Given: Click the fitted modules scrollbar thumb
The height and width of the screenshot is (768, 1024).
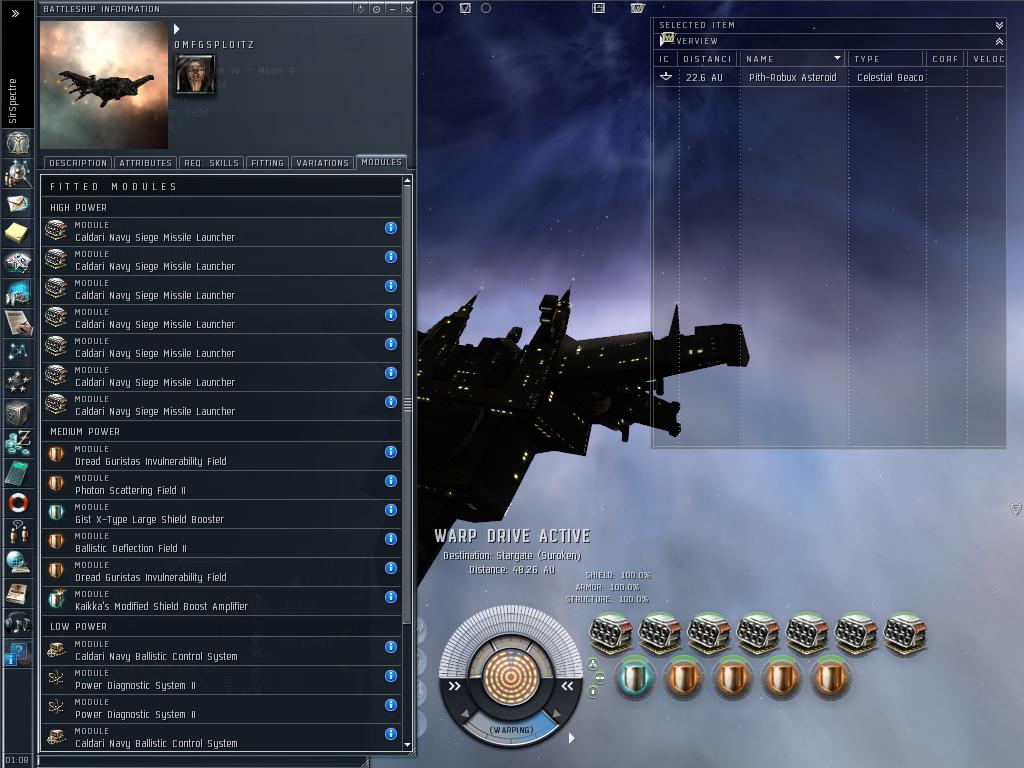Looking at the screenshot, I should point(408,405).
